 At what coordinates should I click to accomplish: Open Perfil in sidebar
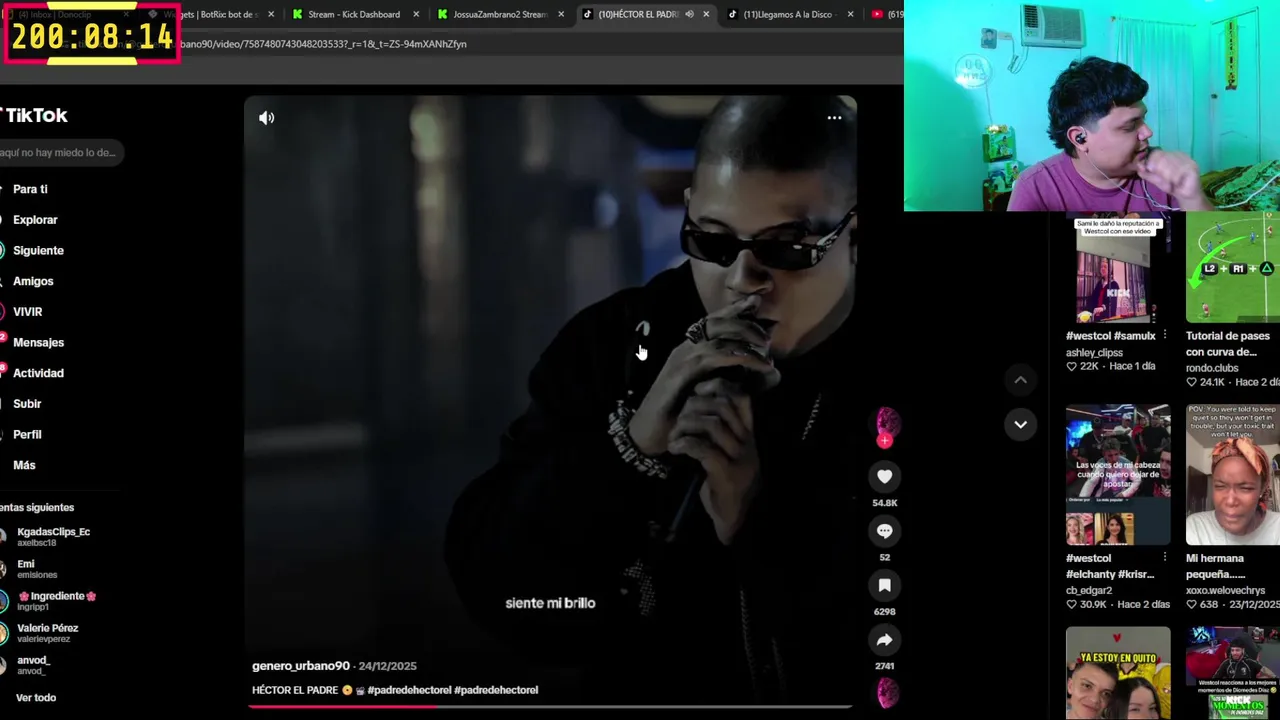(x=27, y=435)
